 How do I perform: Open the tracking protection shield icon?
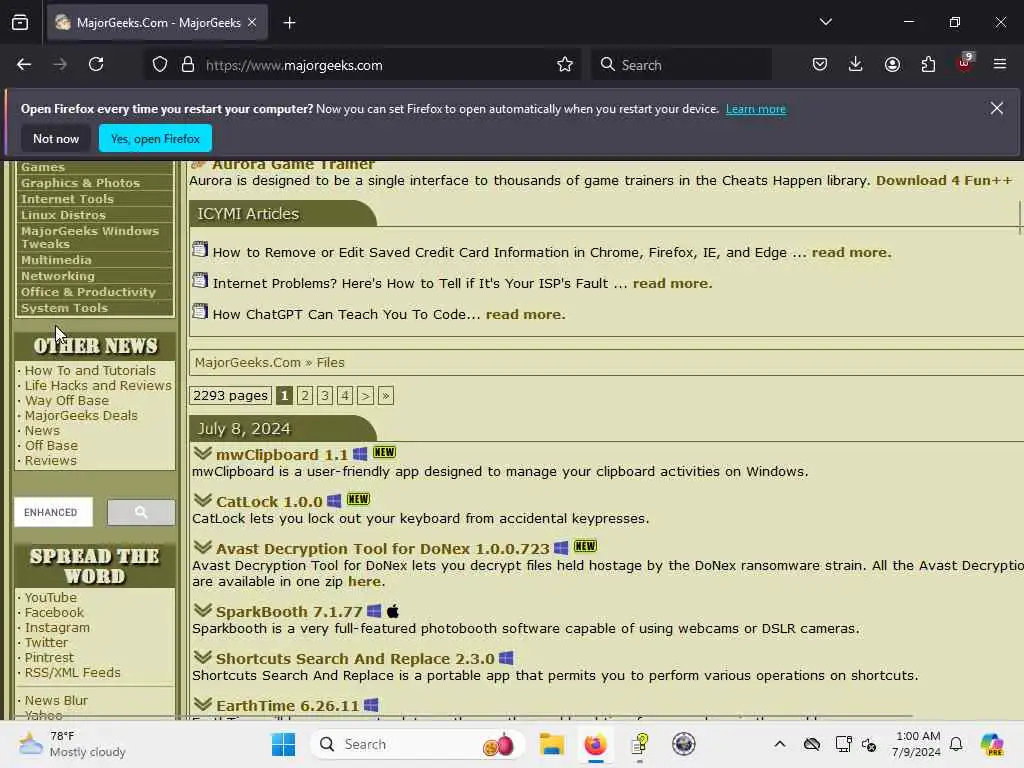click(x=160, y=65)
